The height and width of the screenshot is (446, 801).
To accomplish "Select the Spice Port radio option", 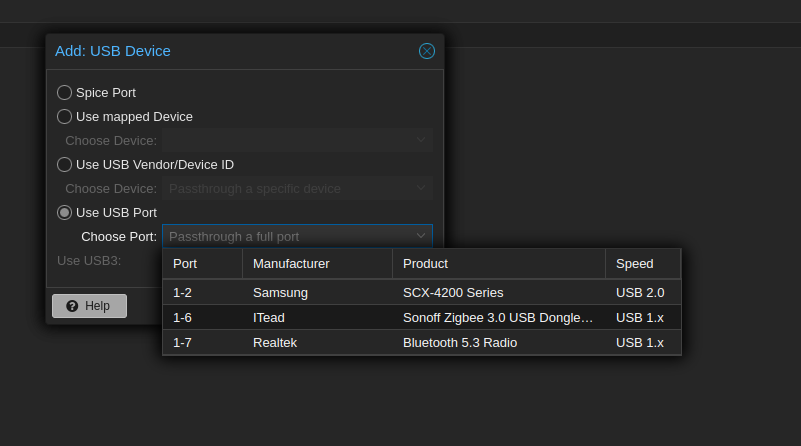I will coord(65,92).
